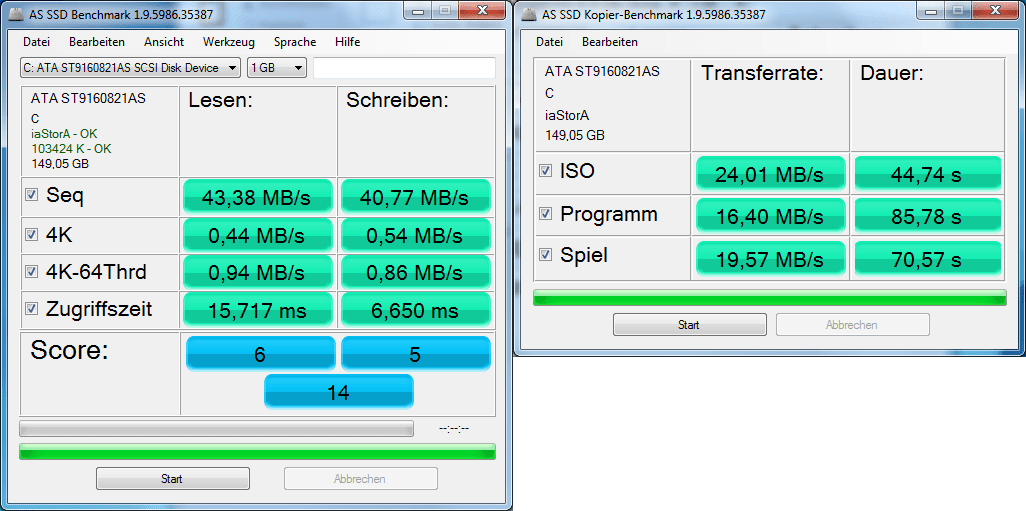
Task: Toggle the Spiel copy test checkbox
Action: click(544, 255)
